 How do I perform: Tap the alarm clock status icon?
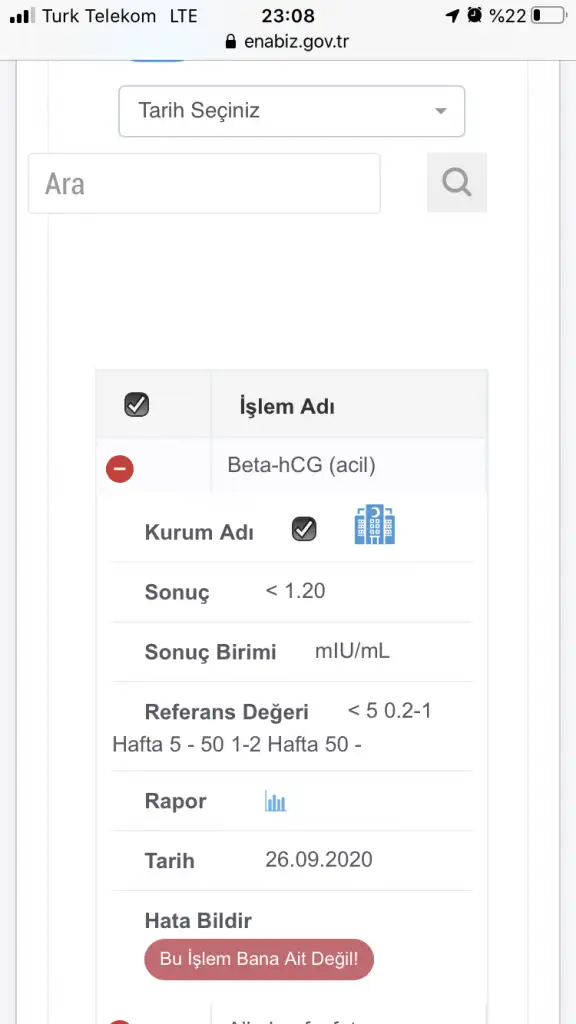[475, 15]
